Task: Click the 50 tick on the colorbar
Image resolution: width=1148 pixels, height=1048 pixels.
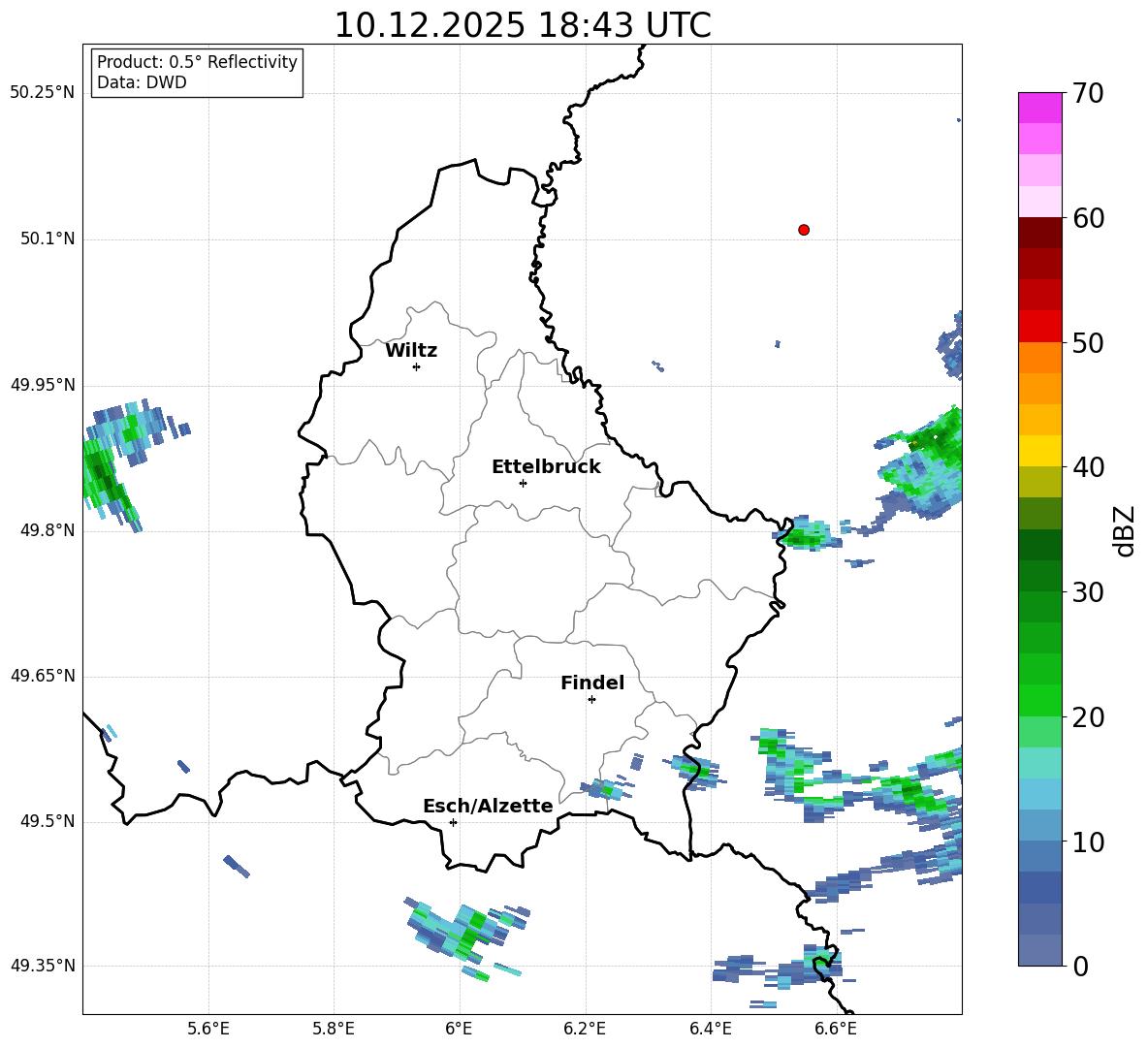Action: tap(1088, 343)
